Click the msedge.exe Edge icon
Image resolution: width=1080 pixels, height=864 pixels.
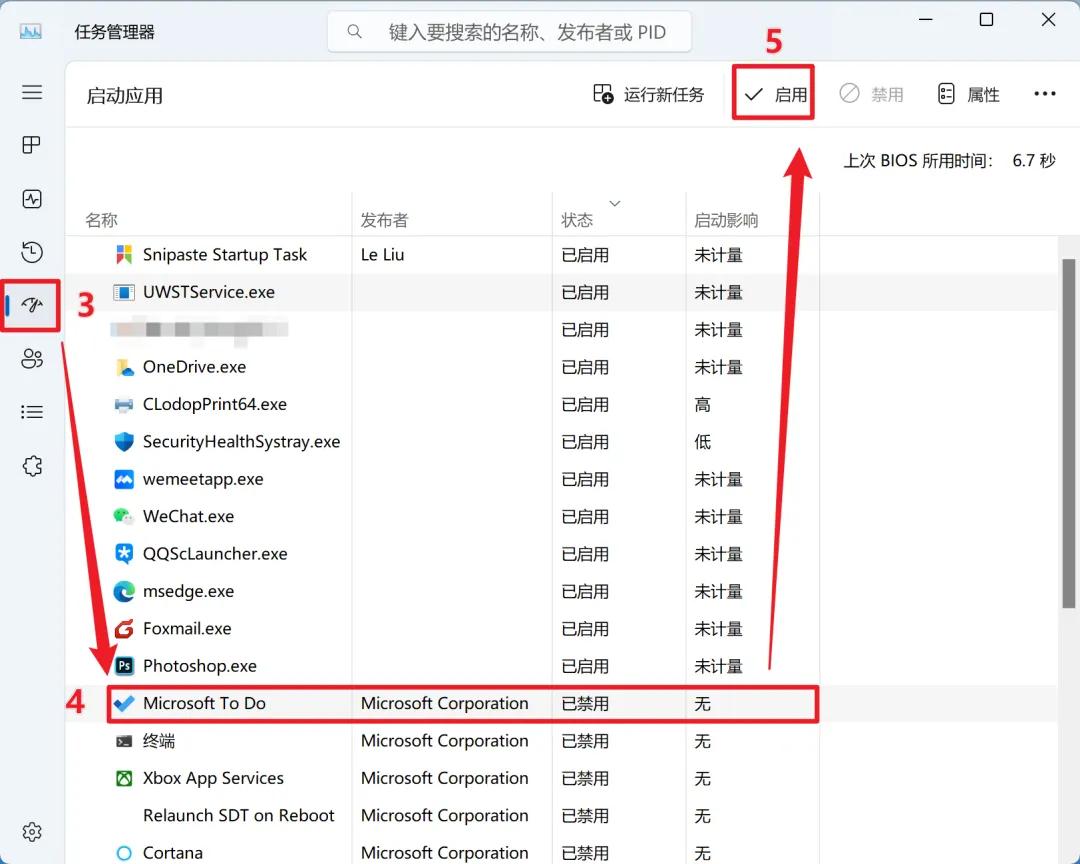click(124, 591)
